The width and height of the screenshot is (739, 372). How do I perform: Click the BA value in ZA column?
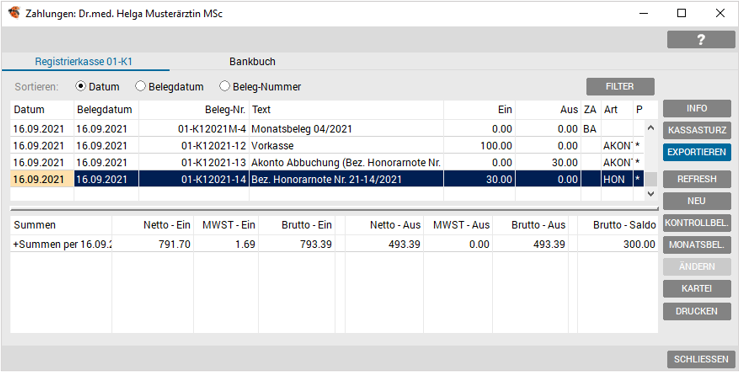591,129
